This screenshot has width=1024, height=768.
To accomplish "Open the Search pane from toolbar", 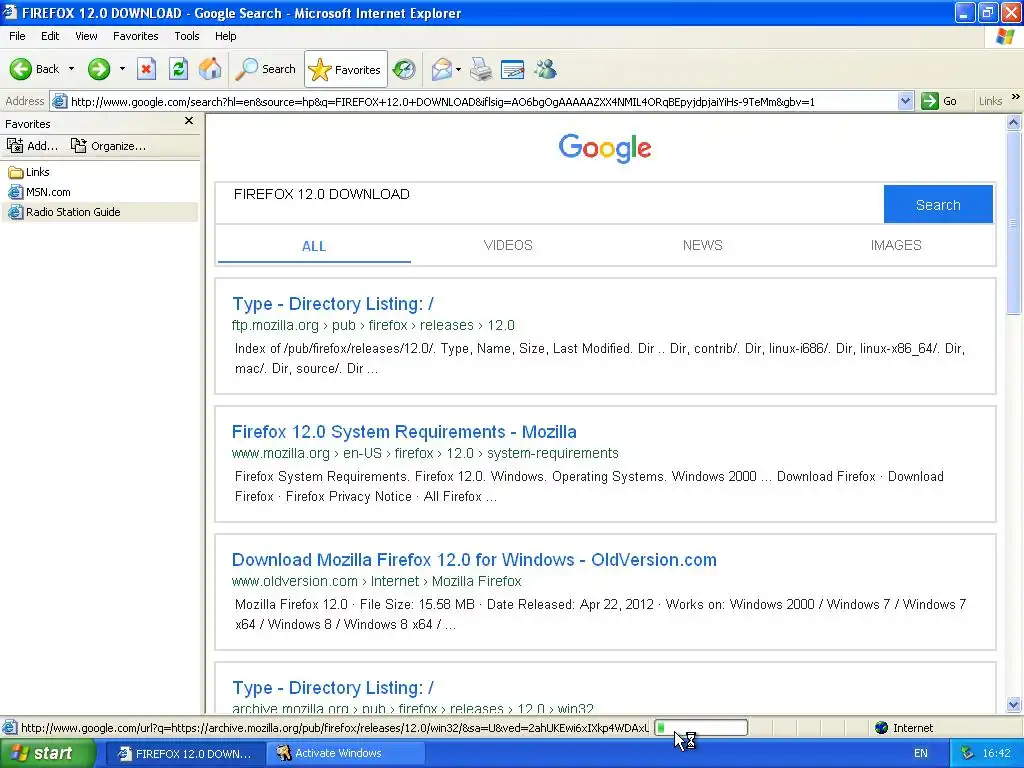I will [x=265, y=69].
